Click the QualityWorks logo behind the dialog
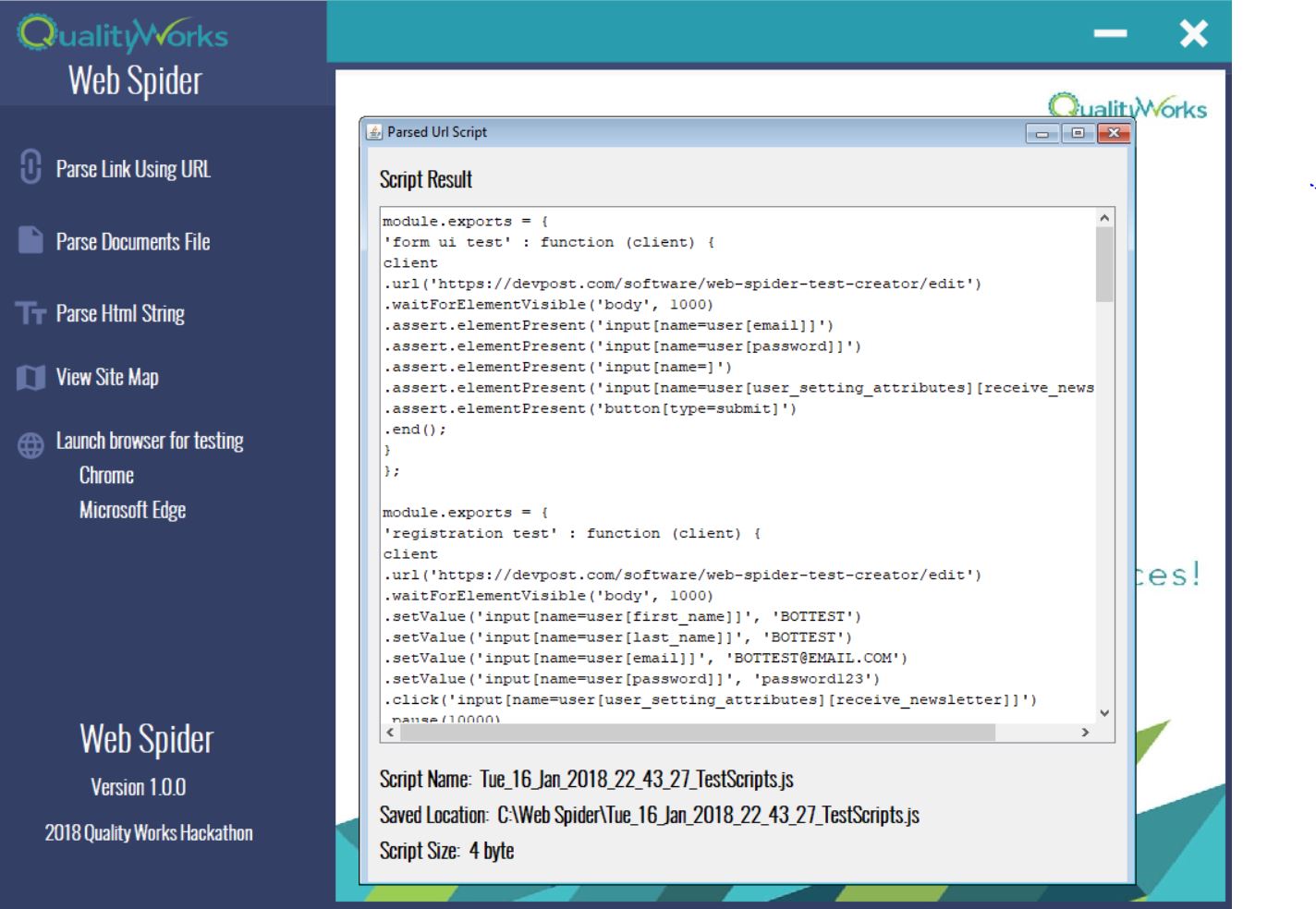 [x=1127, y=106]
